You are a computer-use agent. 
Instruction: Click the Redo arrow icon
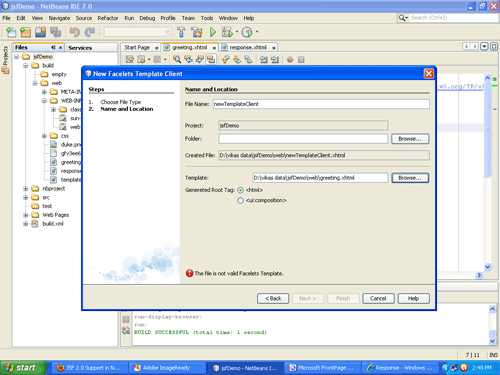90,32
